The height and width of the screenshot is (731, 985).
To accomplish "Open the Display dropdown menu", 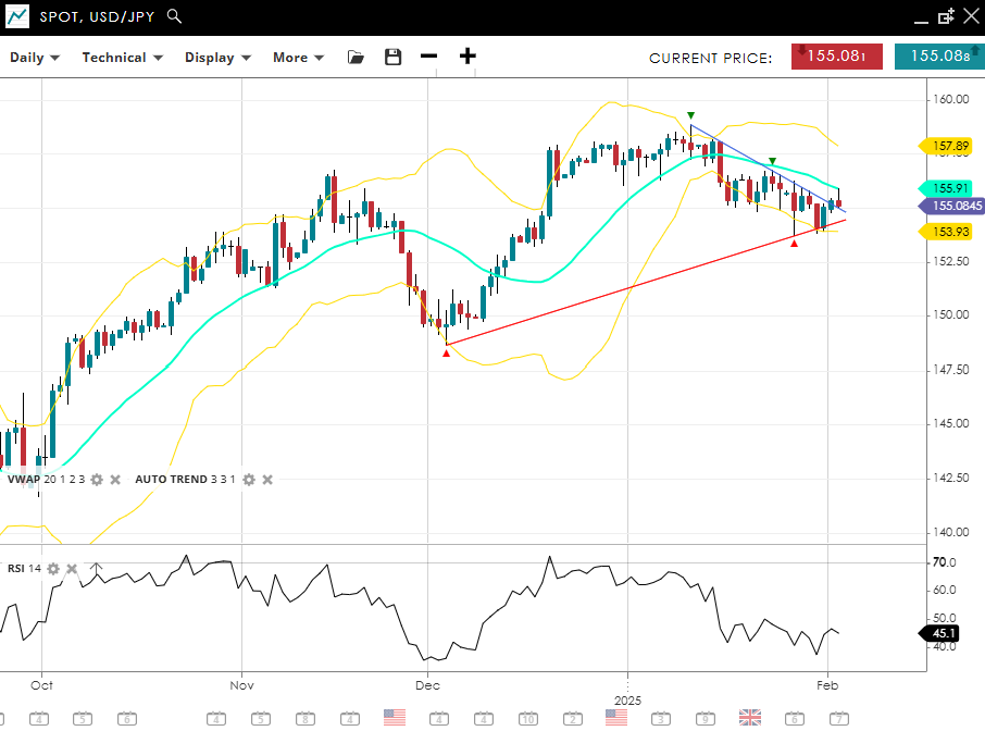I will coord(217,57).
